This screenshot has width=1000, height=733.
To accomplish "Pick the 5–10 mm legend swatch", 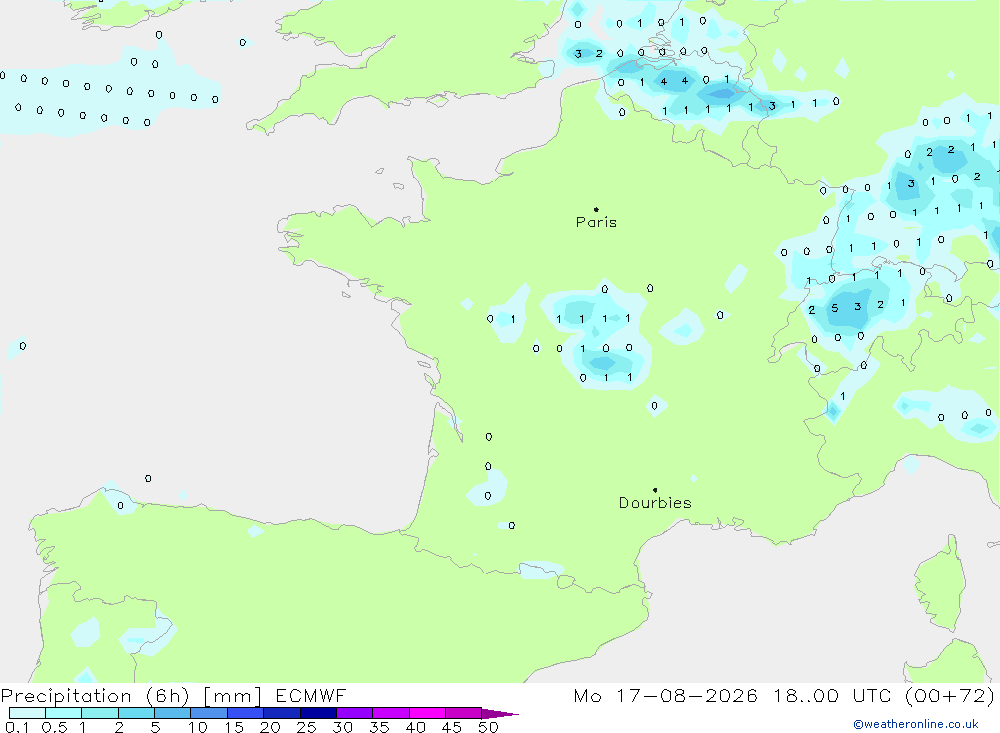I will coord(172,713).
